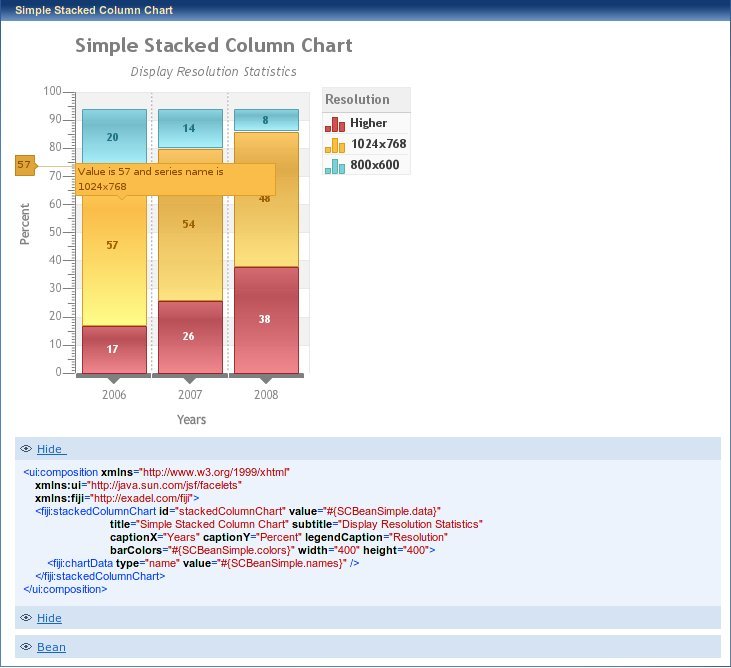Expand the Bean source section
Screen dimensions: 731x668
[x=51, y=647]
